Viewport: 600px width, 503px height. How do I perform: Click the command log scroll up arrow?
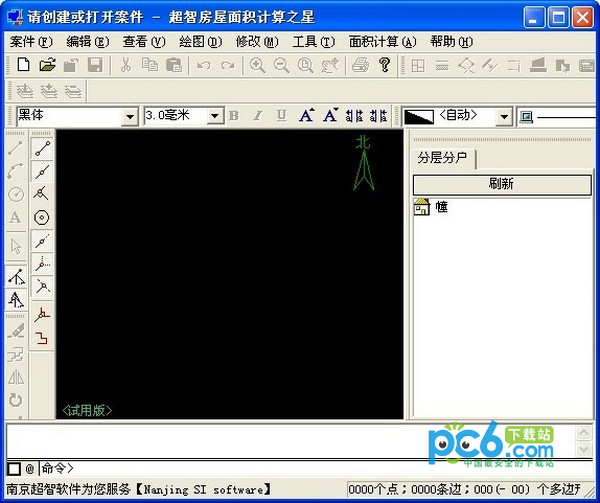click(x=584, y=433)
